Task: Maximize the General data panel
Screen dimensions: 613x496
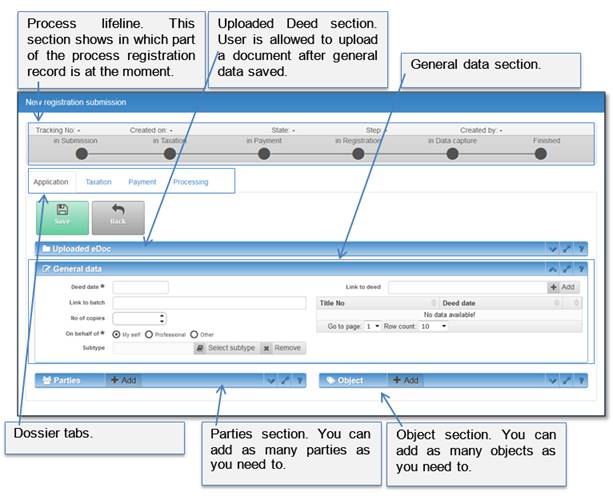Action: coord(566,268)
